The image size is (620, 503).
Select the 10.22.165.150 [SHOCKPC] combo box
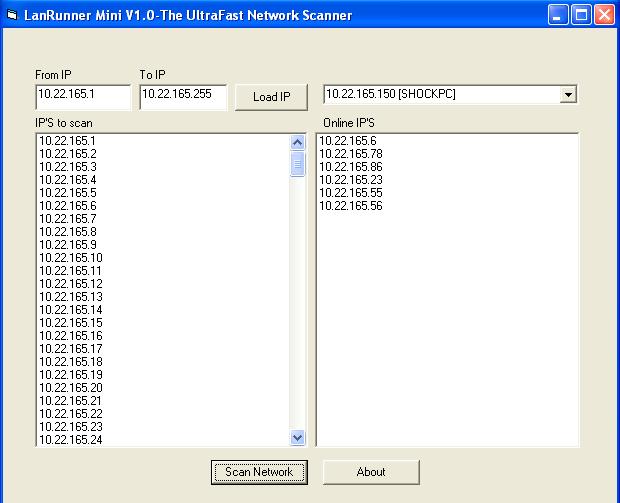441,95
